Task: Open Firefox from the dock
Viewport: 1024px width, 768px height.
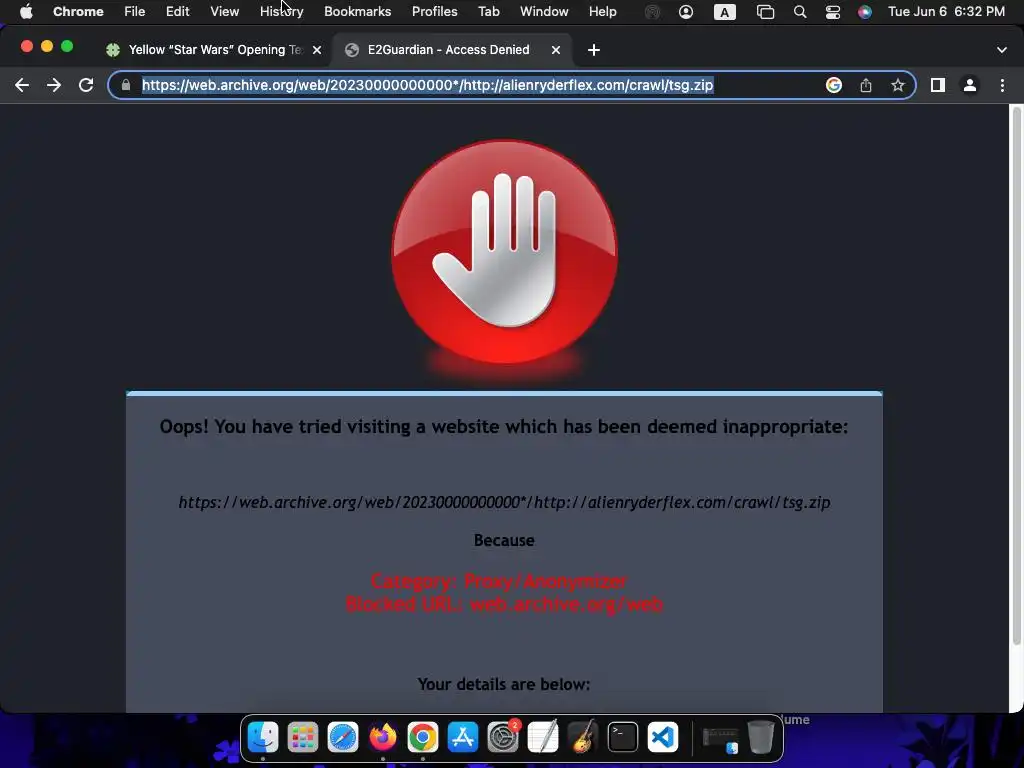Action: point(383,737)
